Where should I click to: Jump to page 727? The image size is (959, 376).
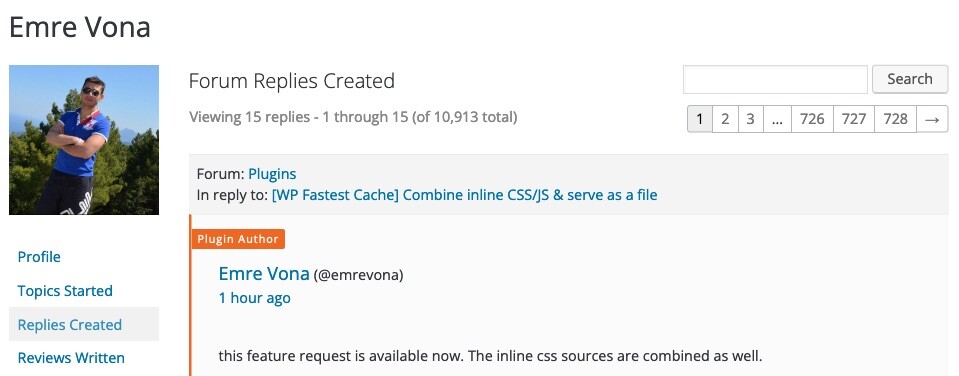[854, 119]
